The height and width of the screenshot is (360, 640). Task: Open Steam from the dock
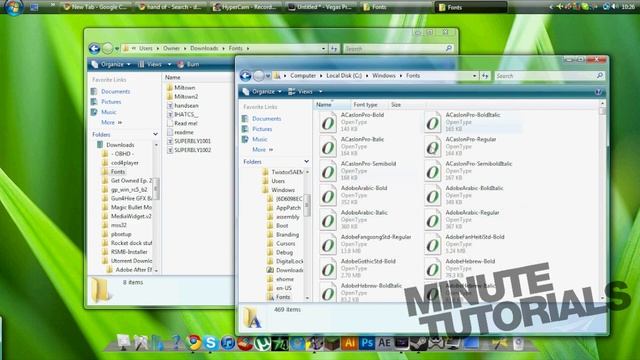(419, 343)
